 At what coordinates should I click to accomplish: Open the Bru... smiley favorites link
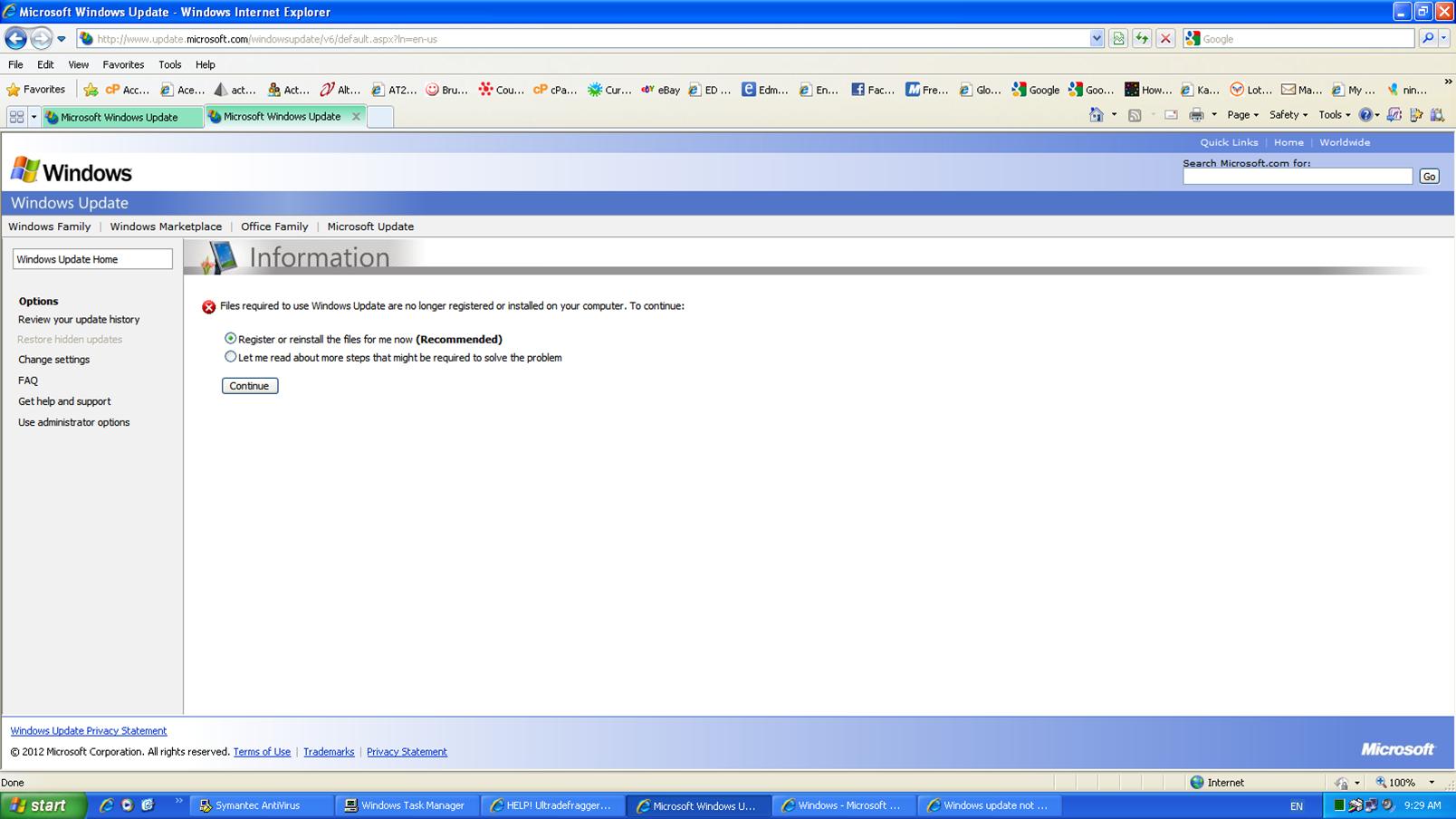pos(446,90)
